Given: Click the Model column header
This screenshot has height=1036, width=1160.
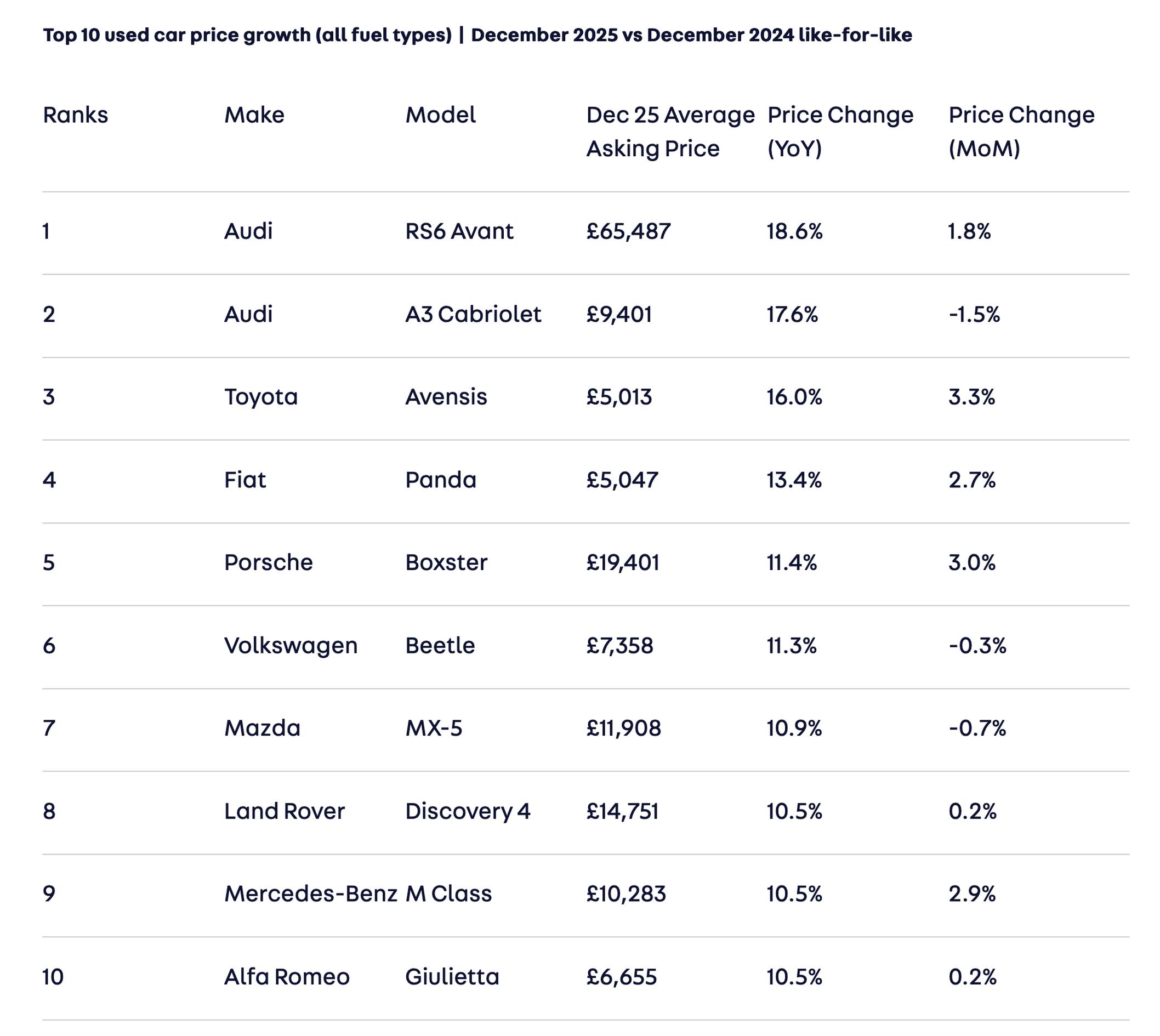Looking at the screenshot, I should [x=440, y=115].
